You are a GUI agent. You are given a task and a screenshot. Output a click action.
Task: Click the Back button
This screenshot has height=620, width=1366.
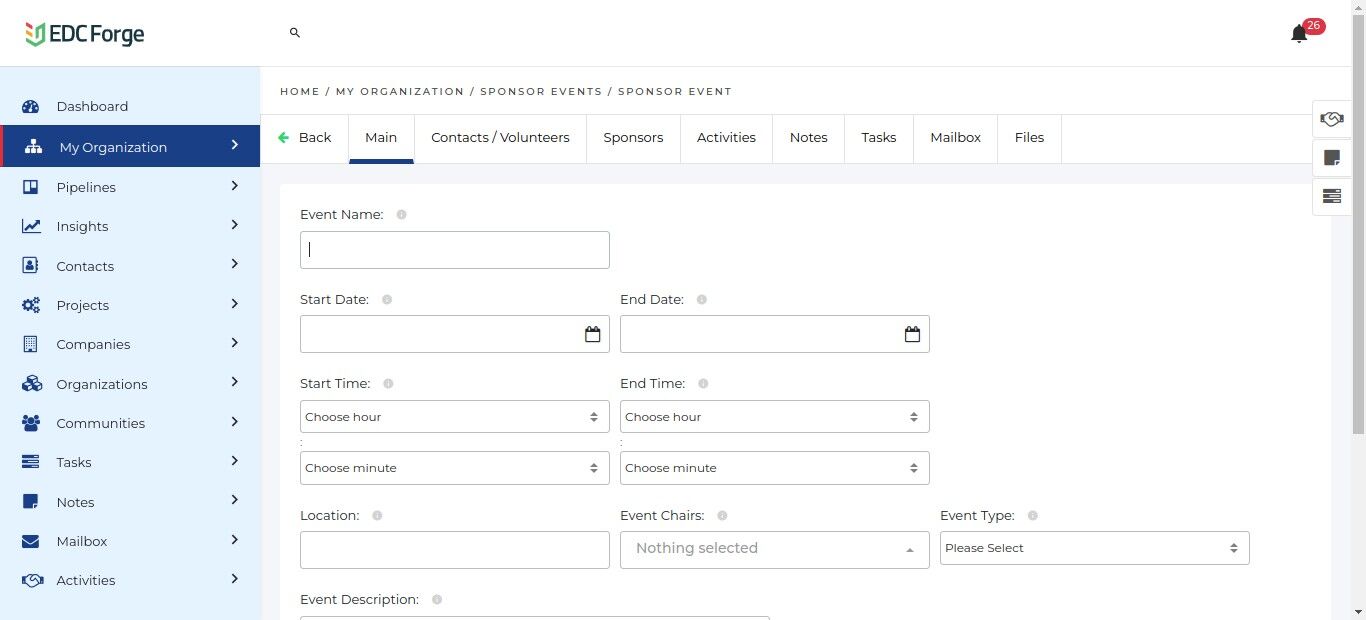pos(304,138)
